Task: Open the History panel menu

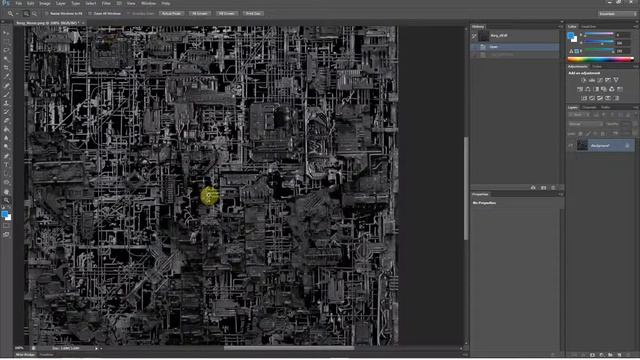Action: pos(560,27)
